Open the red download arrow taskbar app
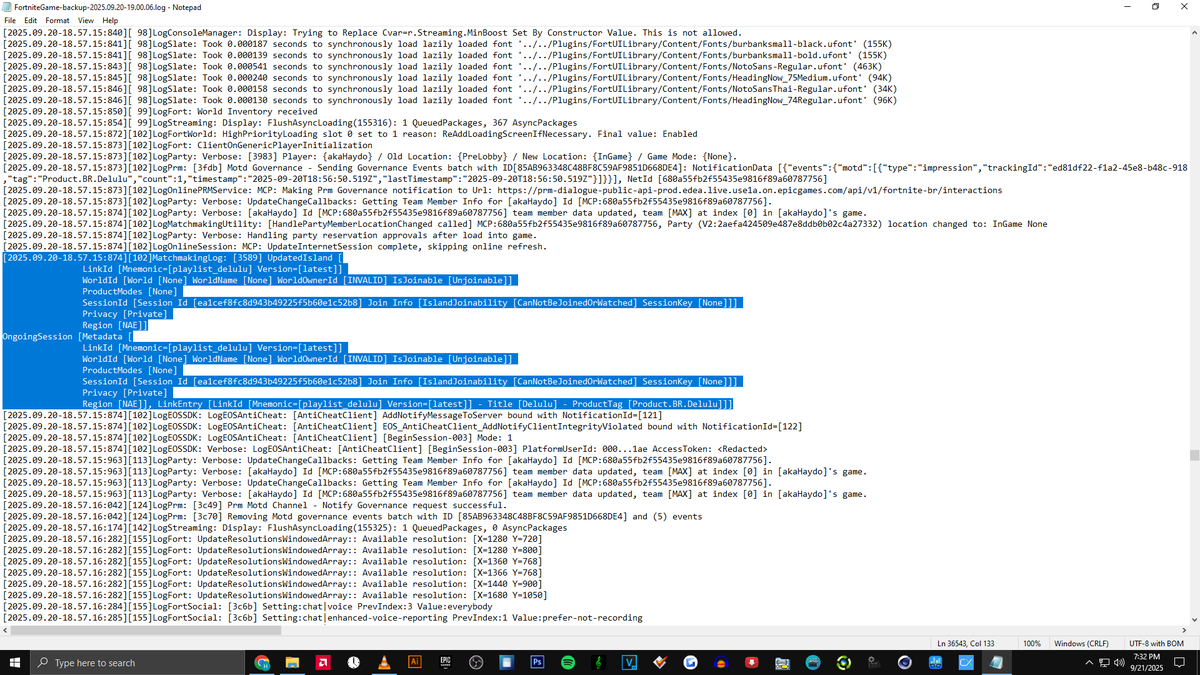The width and height of the screenshot is (1200, 675). pos(751,662)
